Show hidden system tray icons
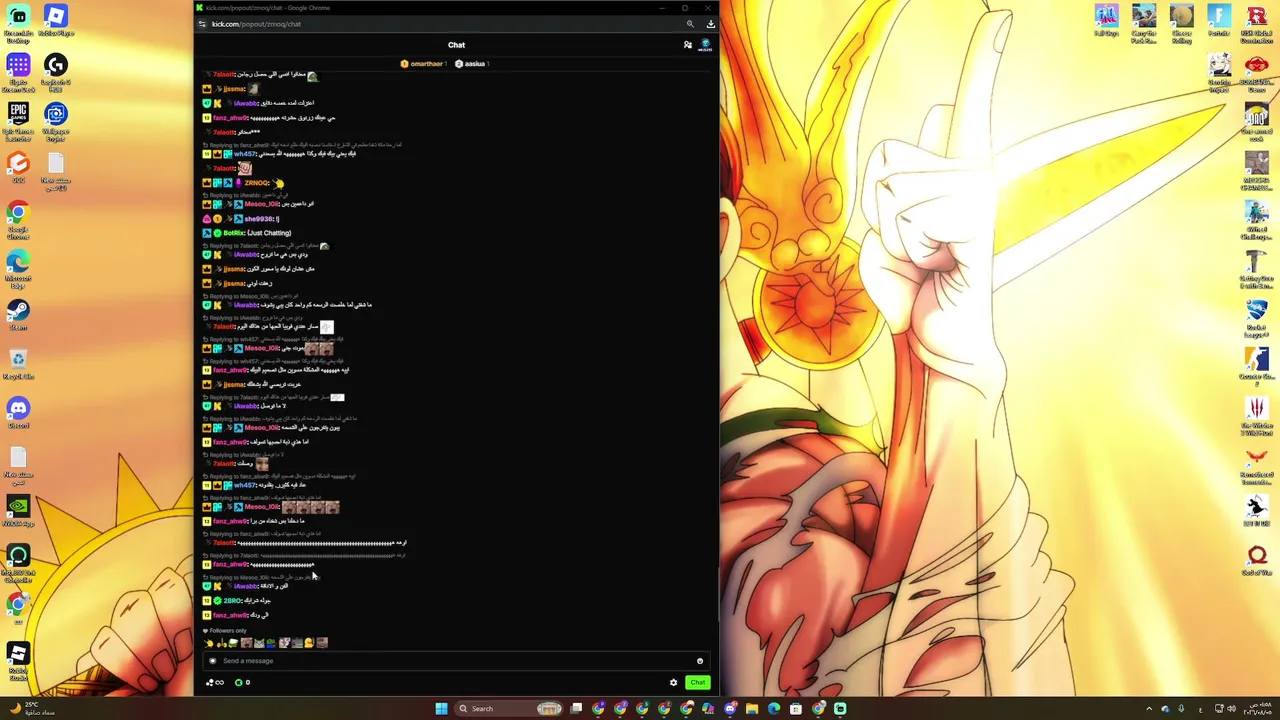This screenshot has height=720, width=1280. (x=1148, y=708)
